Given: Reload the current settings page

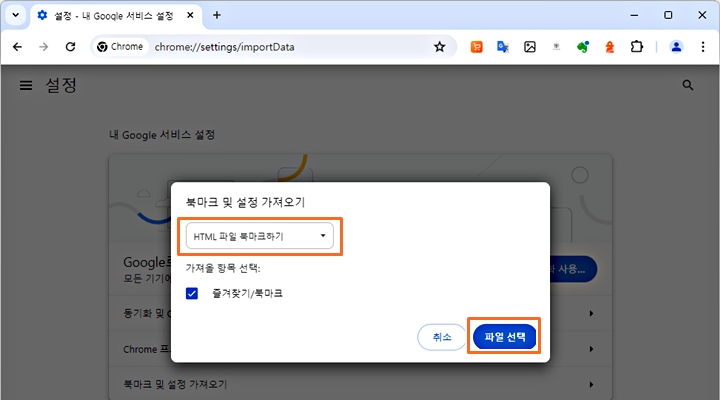Looking at the screenshot, I should pos(70,47).
